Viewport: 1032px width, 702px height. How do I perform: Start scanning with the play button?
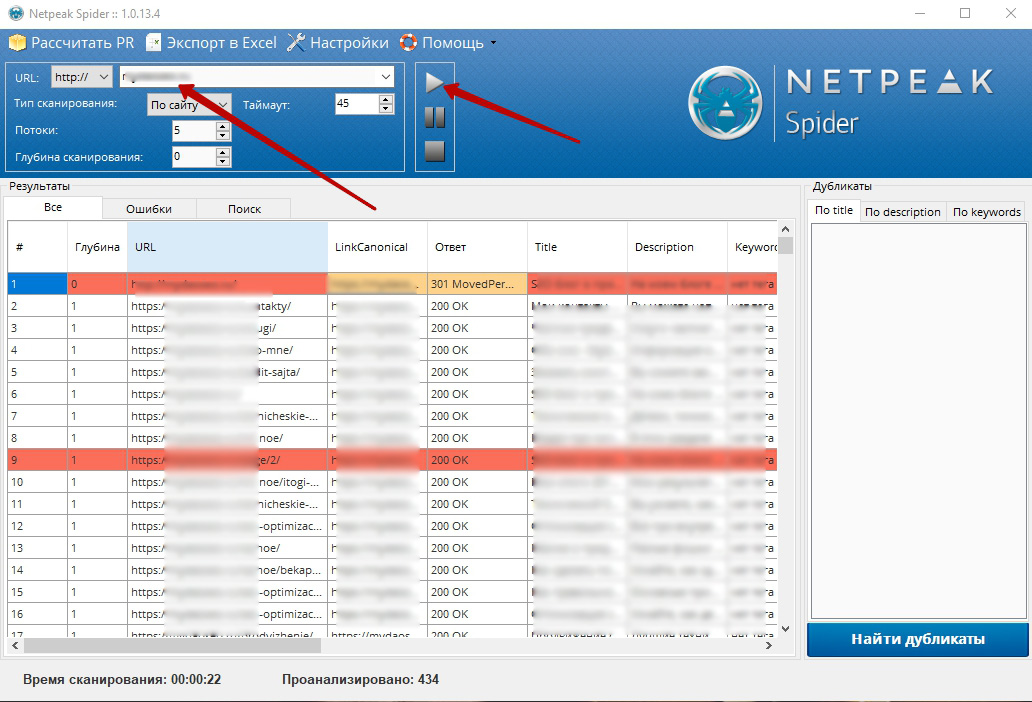[x=434, y=83]
